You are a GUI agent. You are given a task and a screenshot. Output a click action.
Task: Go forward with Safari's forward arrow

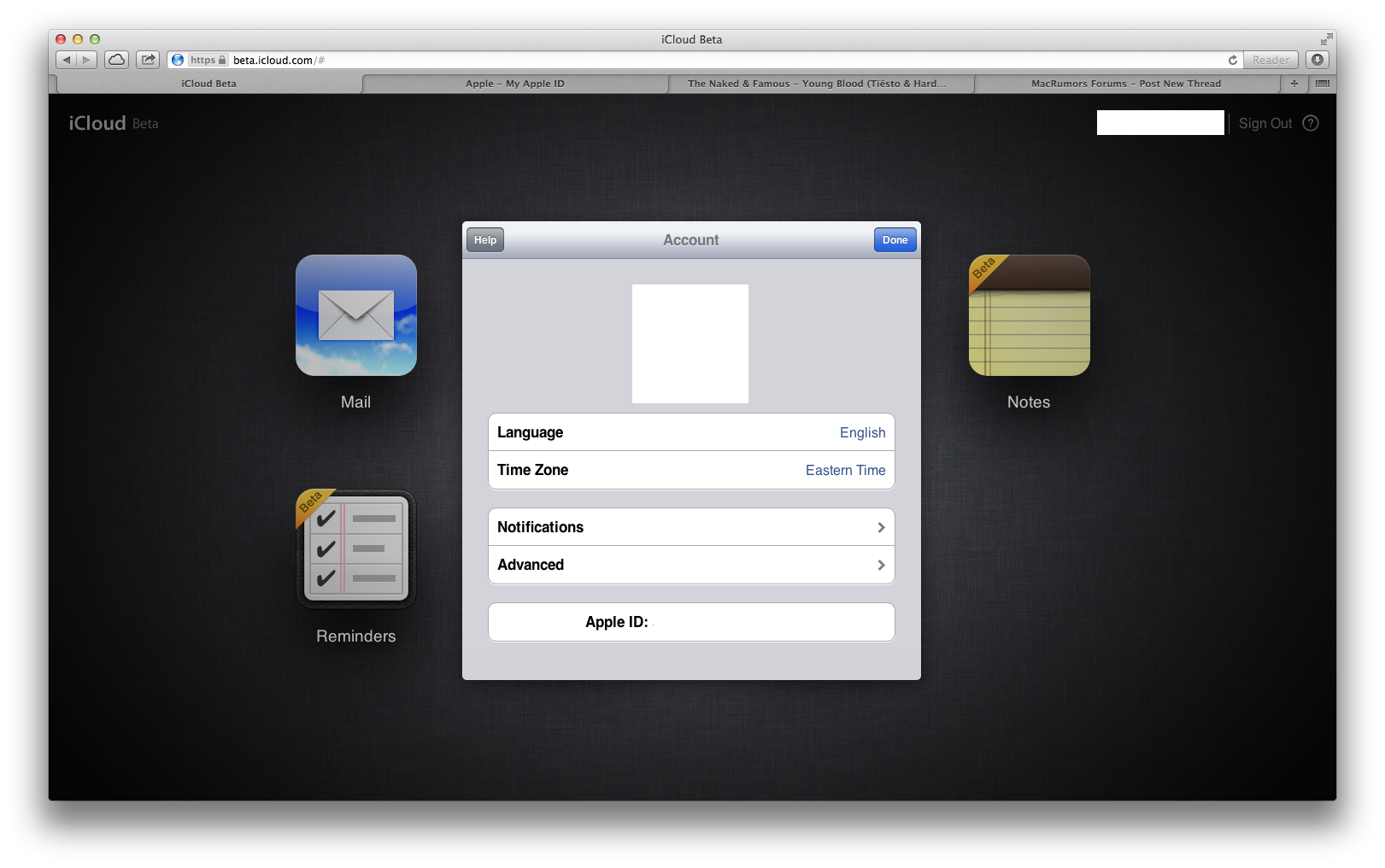point(86,60)
